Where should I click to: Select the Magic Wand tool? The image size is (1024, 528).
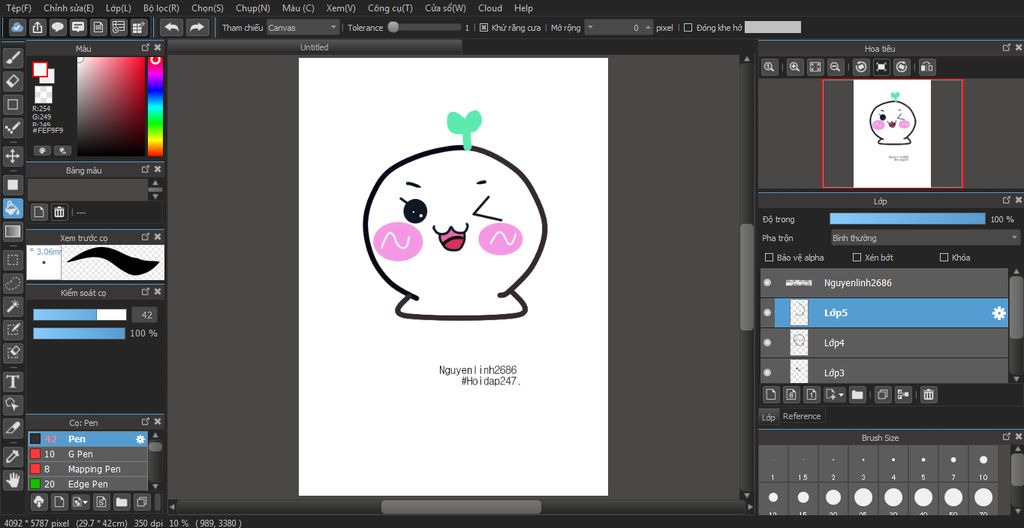click(13, 306)
